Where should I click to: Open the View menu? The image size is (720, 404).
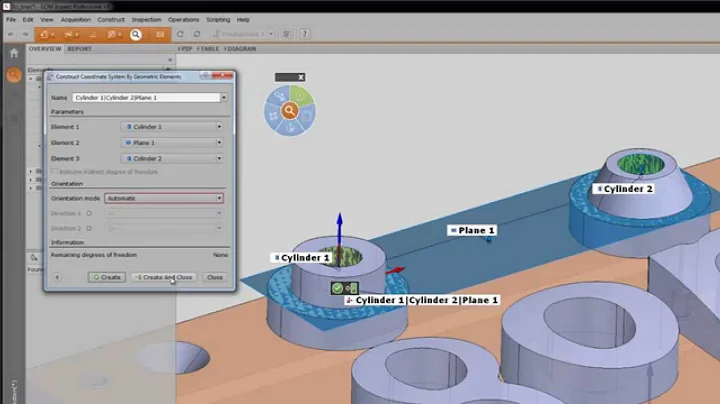tap(47, 20)
